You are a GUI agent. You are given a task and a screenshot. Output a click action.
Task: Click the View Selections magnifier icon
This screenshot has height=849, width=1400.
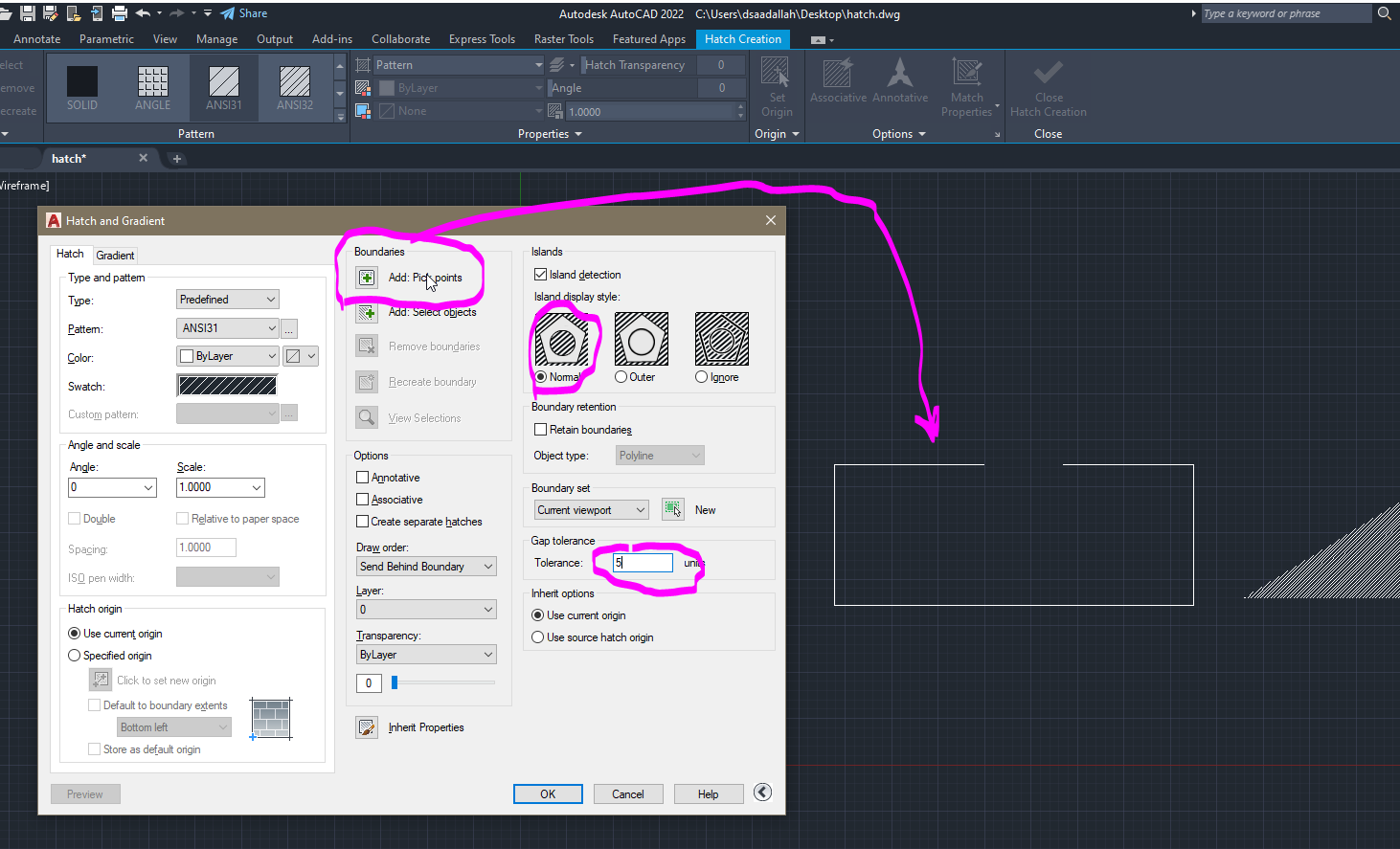pos(367,417)
